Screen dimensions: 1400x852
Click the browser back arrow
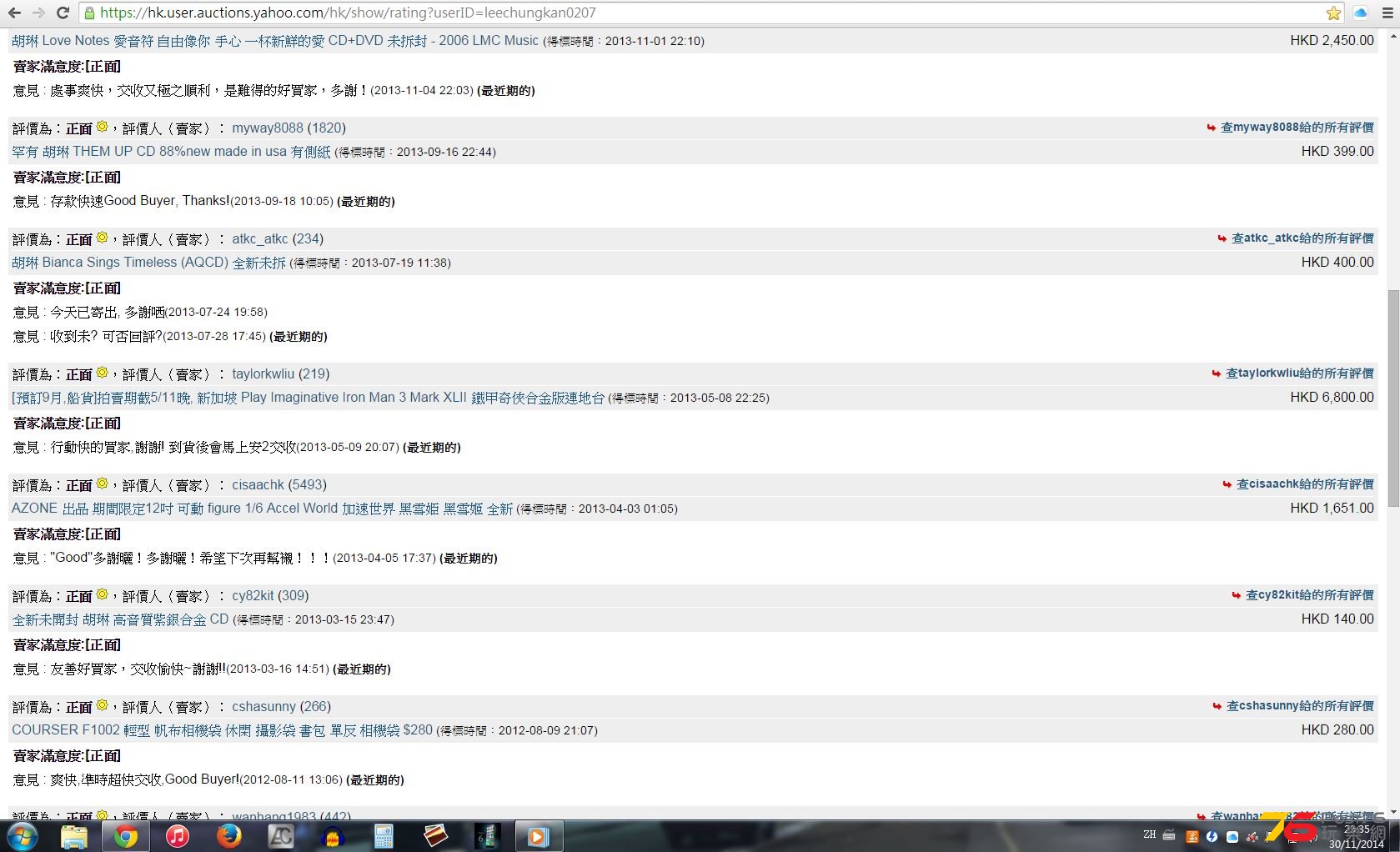(x=15, y=13)
